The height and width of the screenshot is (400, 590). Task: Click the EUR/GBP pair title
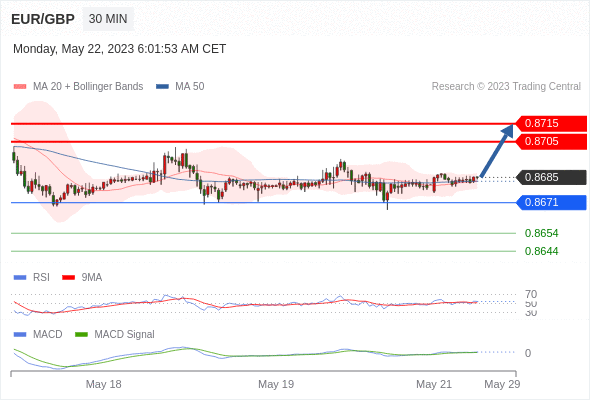point(43,19)
